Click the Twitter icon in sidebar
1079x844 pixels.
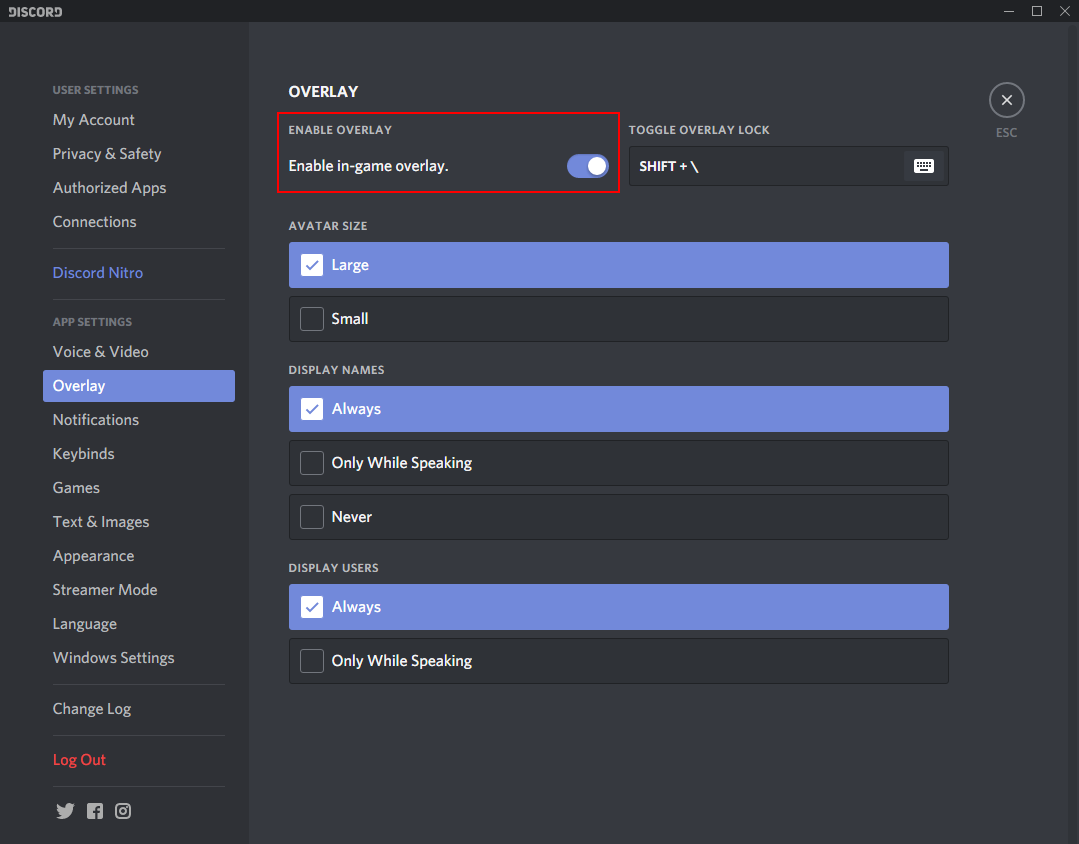(x=65, y=811)
